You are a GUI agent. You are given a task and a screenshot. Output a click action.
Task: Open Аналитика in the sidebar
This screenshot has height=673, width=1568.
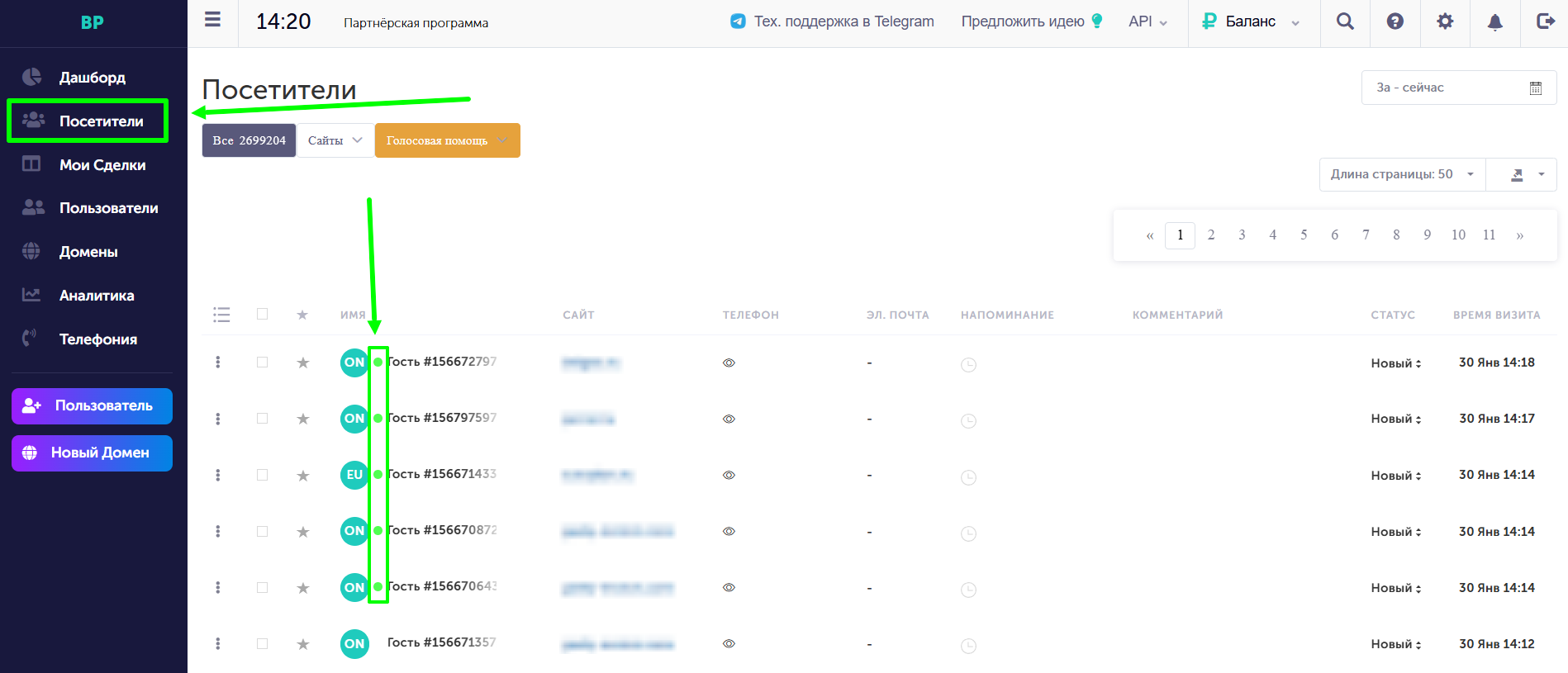tap(97, 296)
